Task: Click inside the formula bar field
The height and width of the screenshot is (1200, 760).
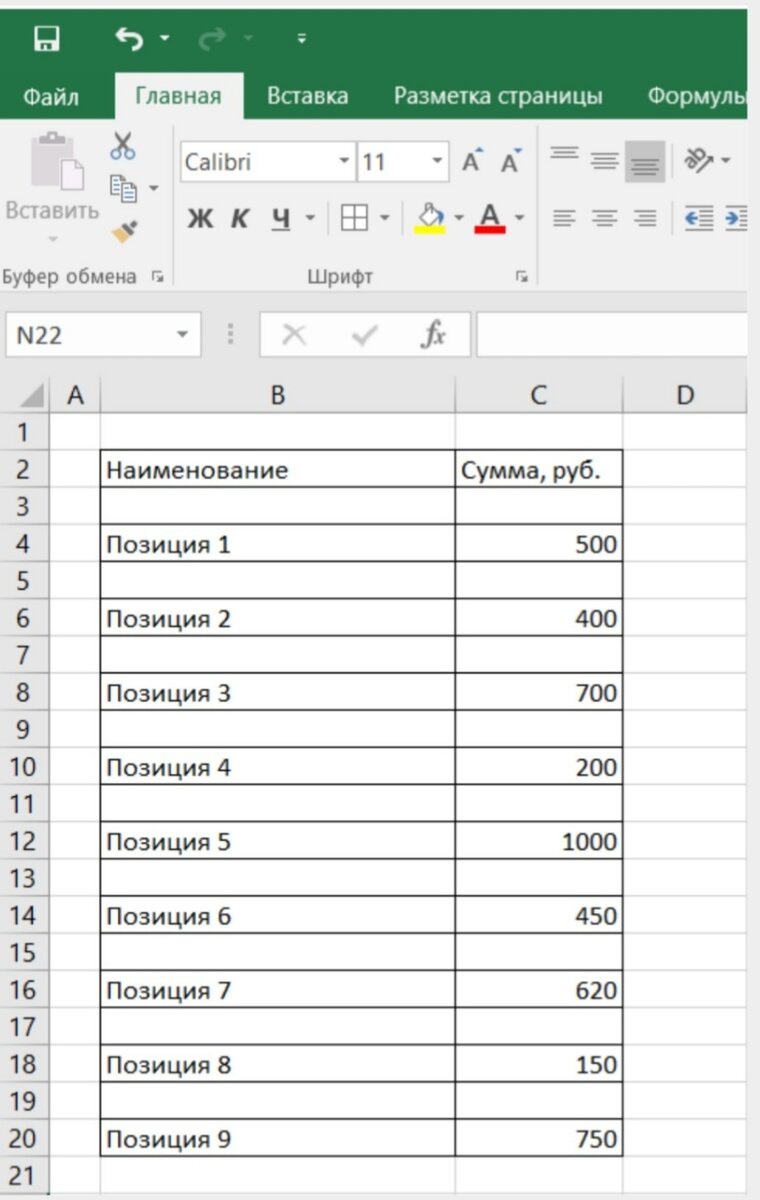Action: (612, 335)
